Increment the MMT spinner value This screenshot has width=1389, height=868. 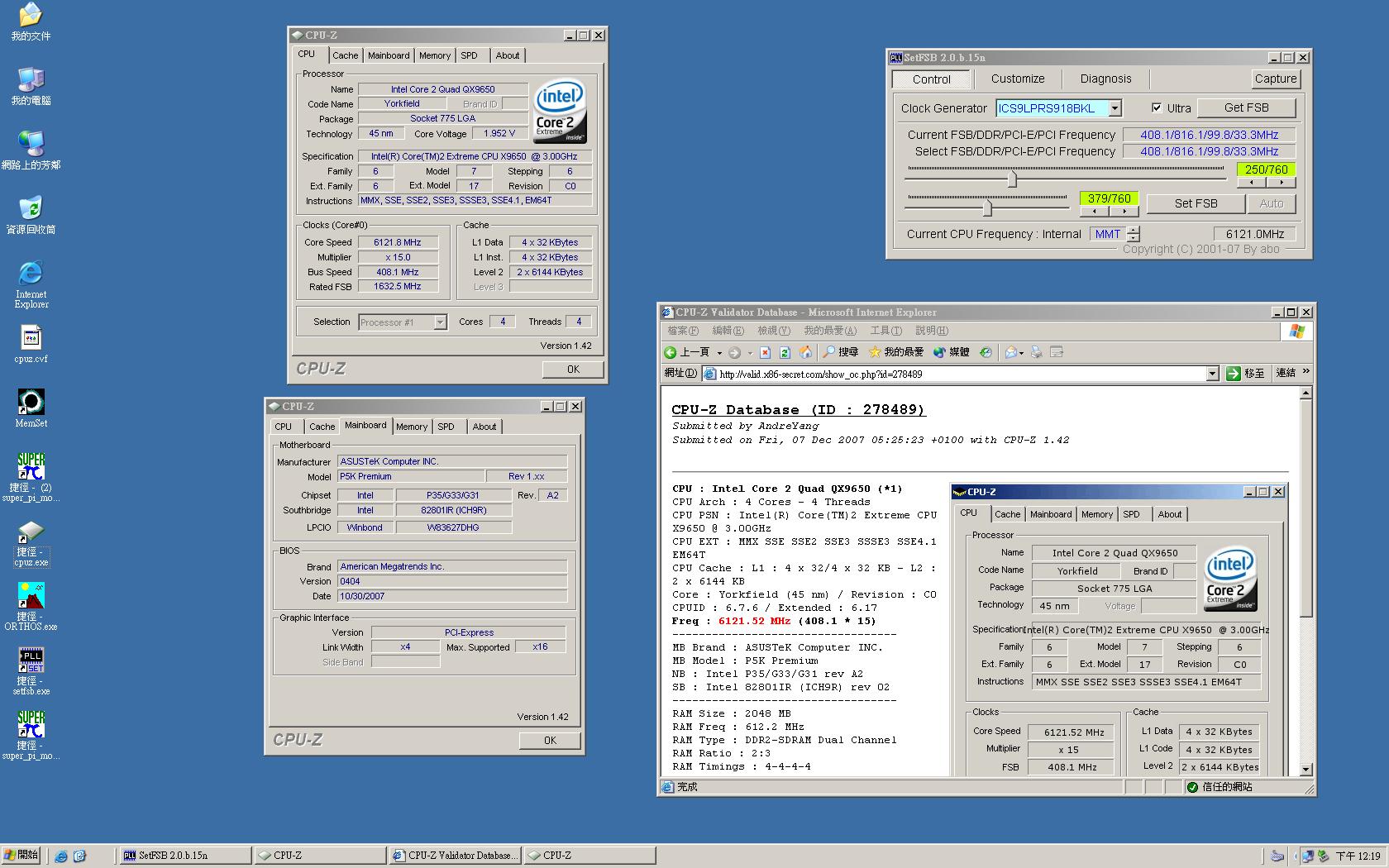click(1134, 230)
